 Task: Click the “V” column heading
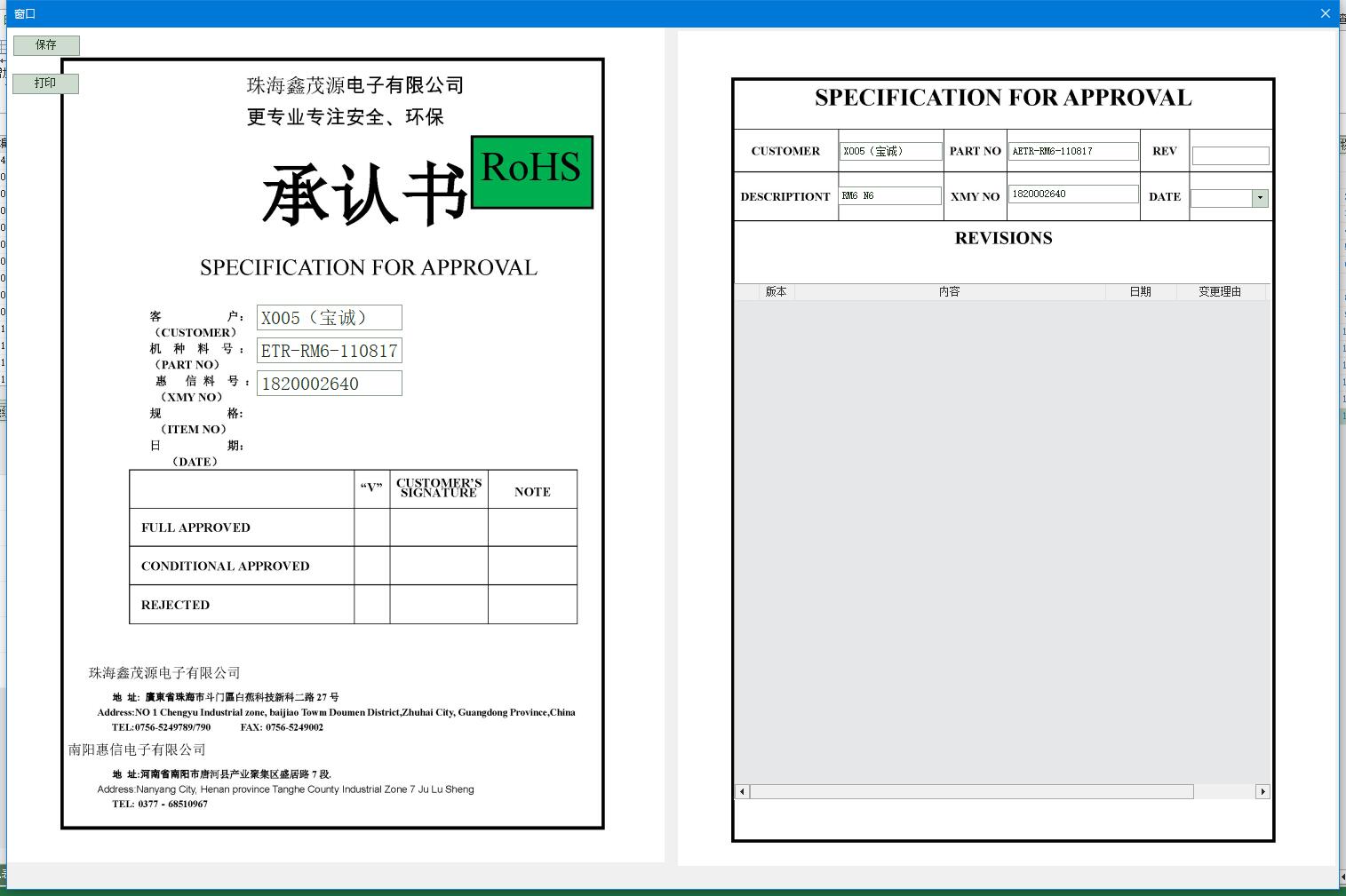371,488
